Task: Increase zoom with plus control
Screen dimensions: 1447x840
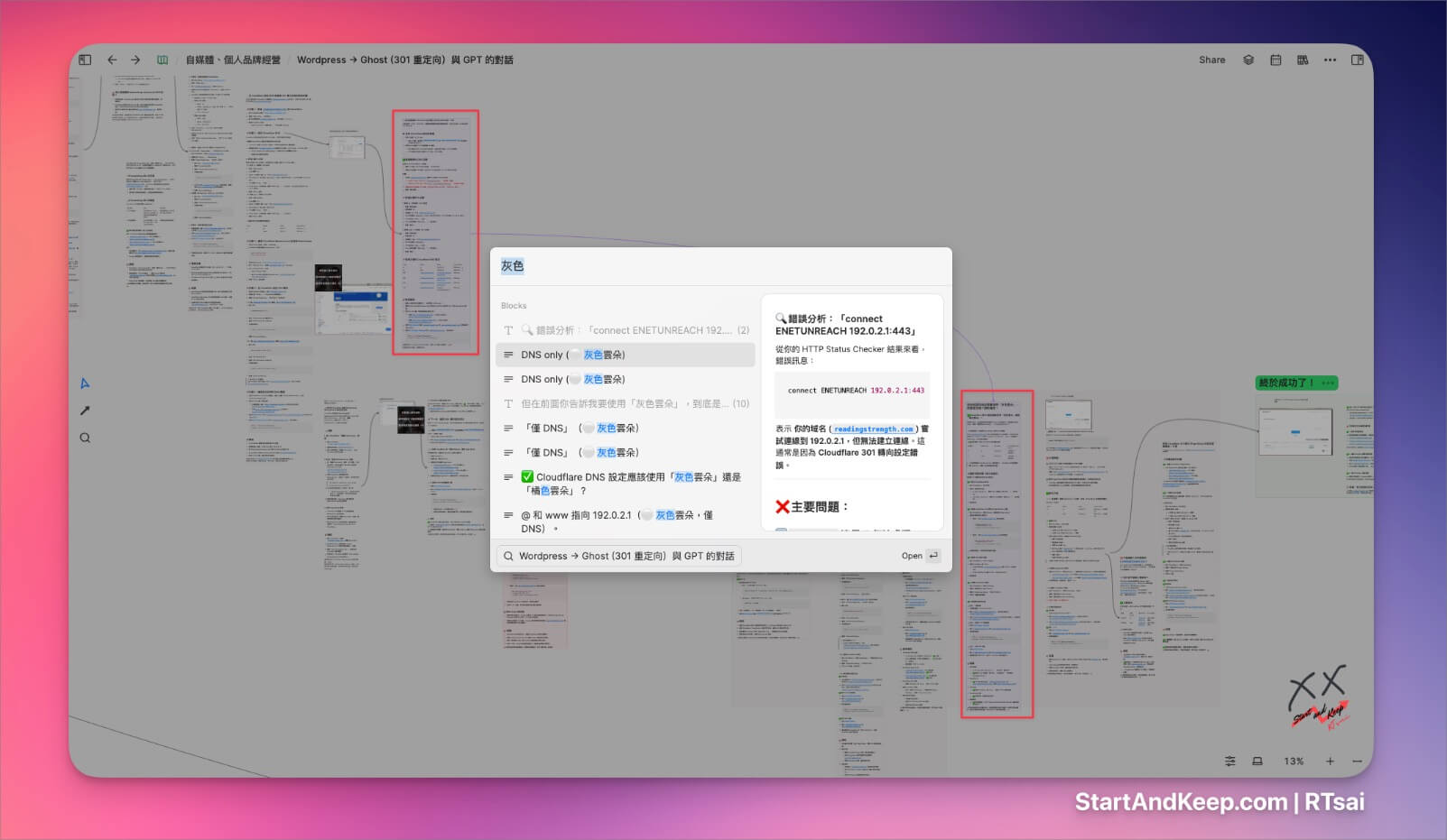Action: point(1330,761)
